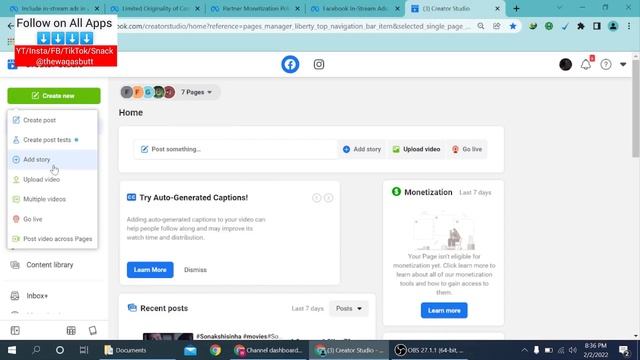Click the browser address bar URL
This screenshot has height=360, width=640.
pyautogui.click(x=293, y=26)
